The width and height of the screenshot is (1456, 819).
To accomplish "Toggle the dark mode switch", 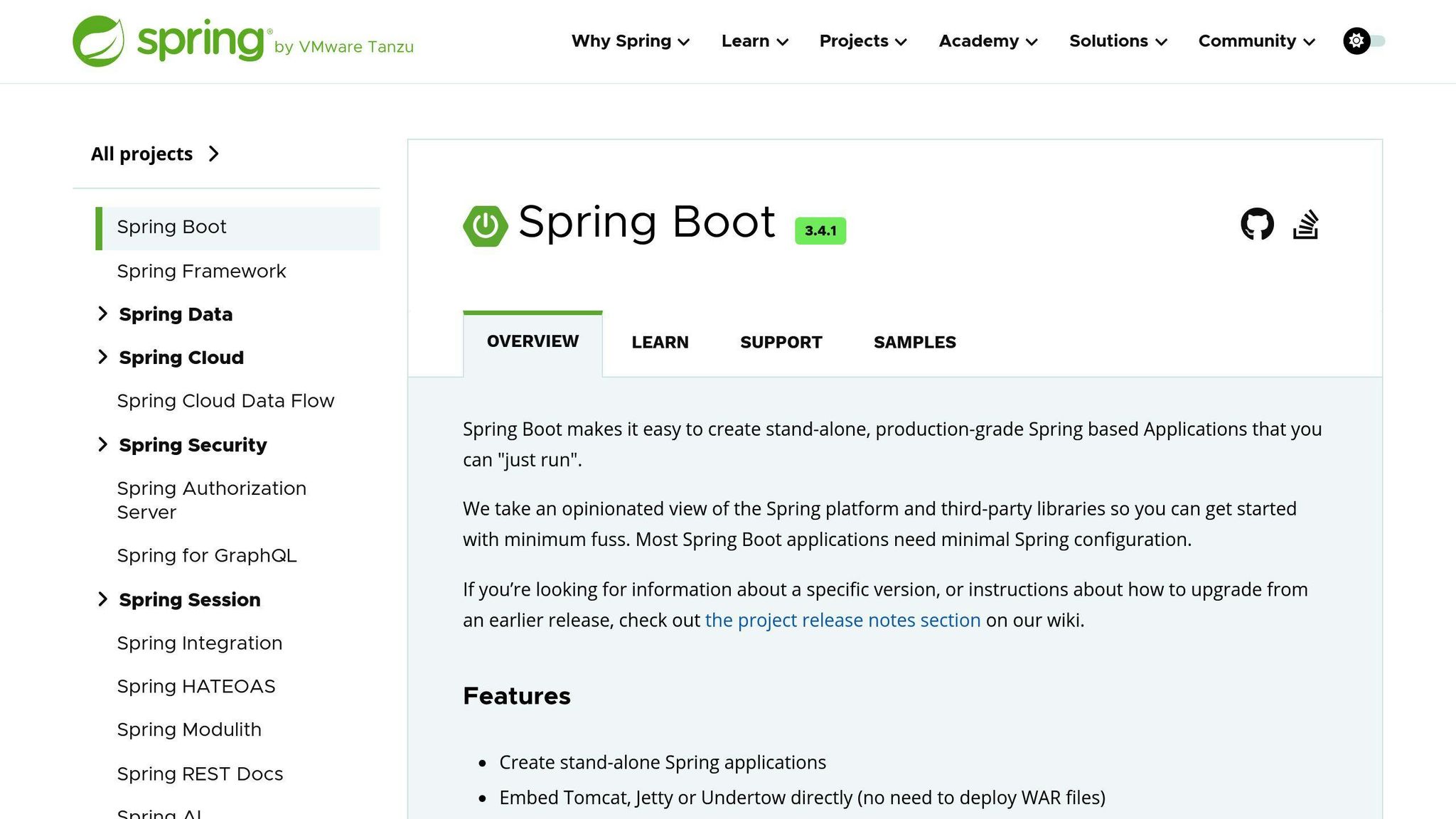I will pos(1377,41).
